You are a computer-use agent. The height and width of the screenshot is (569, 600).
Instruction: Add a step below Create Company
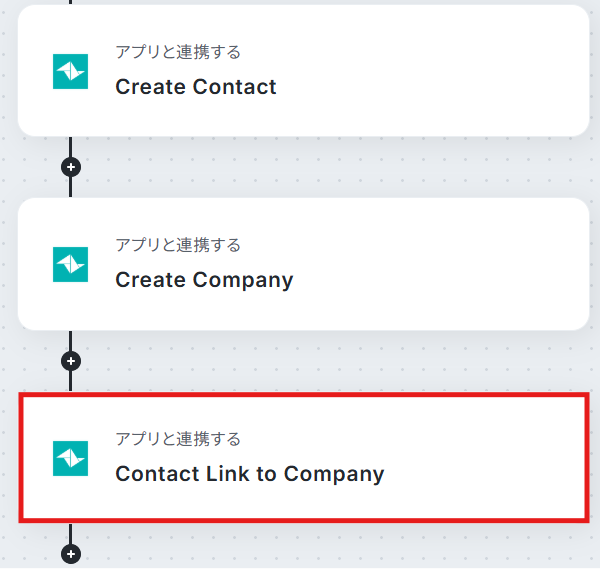click(70, 360)
